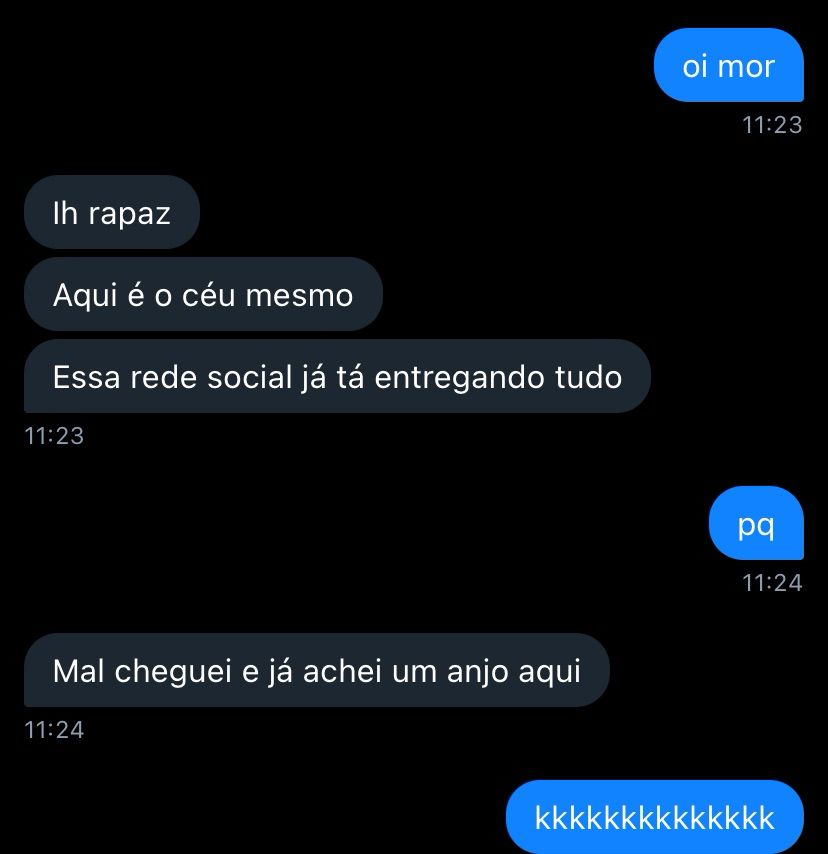This screenshot has height=854, width=828.
Task: Click the 11:23 timestamp below "Essa rede social" message
Action: tap(54, 436)
